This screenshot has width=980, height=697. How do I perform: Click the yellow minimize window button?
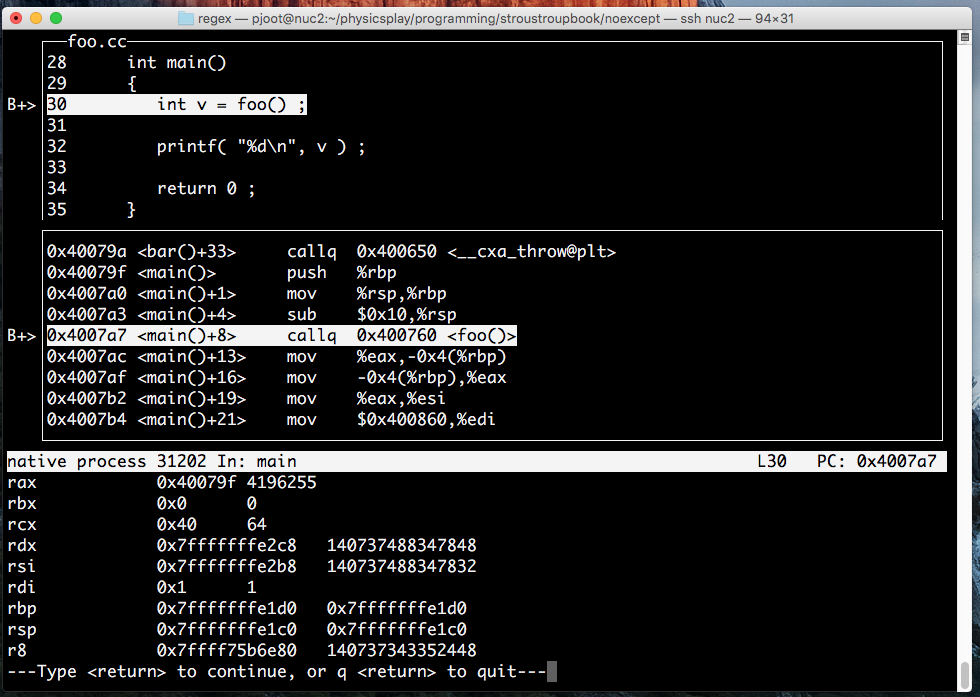36,18
